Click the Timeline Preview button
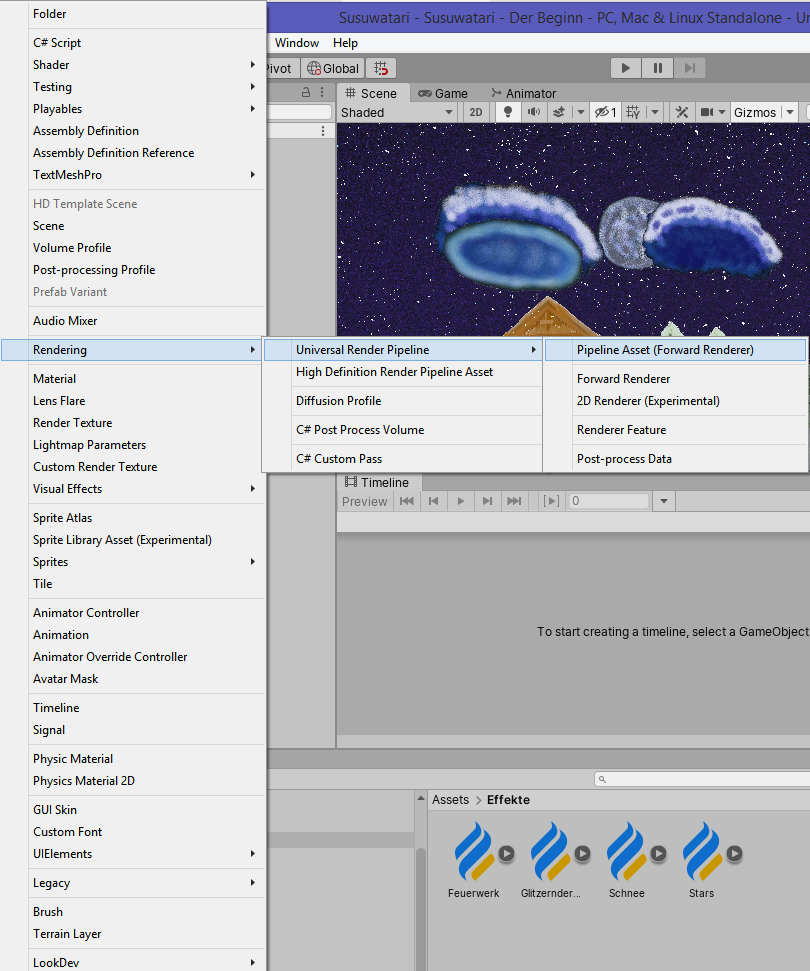Viewport: 810px width, 971px height. [x=364, y=501]
